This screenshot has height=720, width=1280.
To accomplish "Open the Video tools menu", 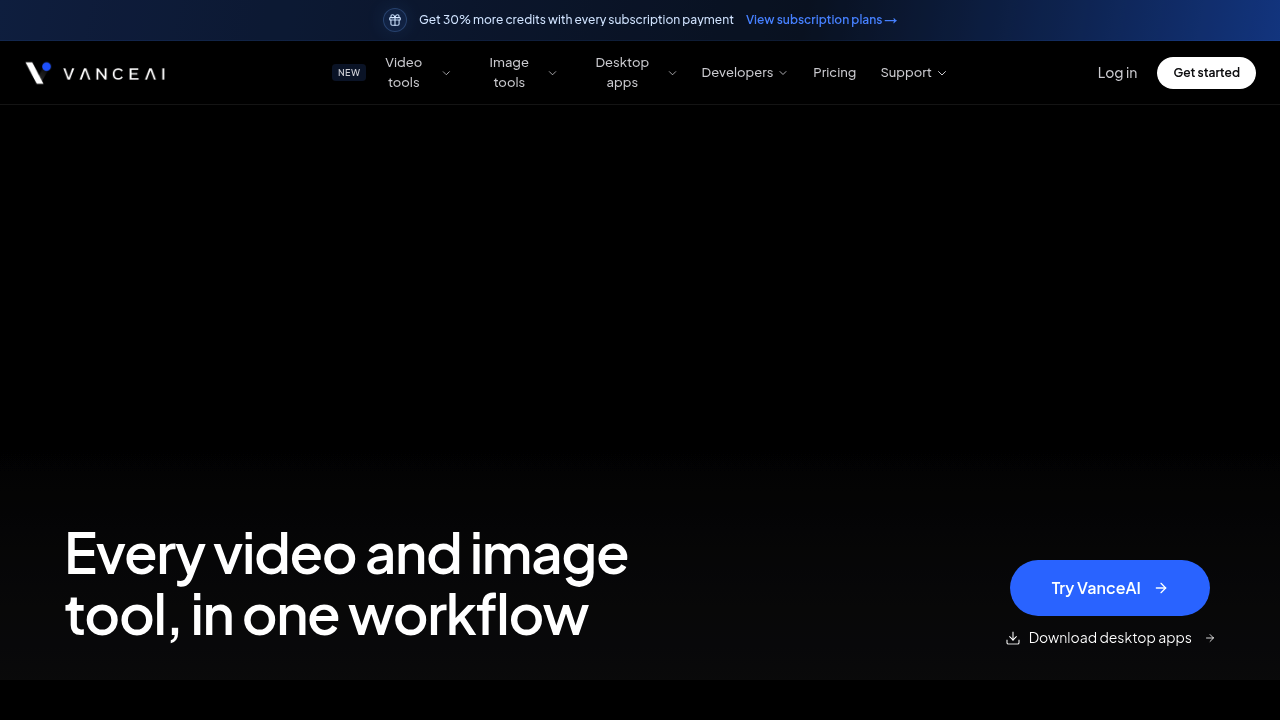I will (x=404, y=73).
